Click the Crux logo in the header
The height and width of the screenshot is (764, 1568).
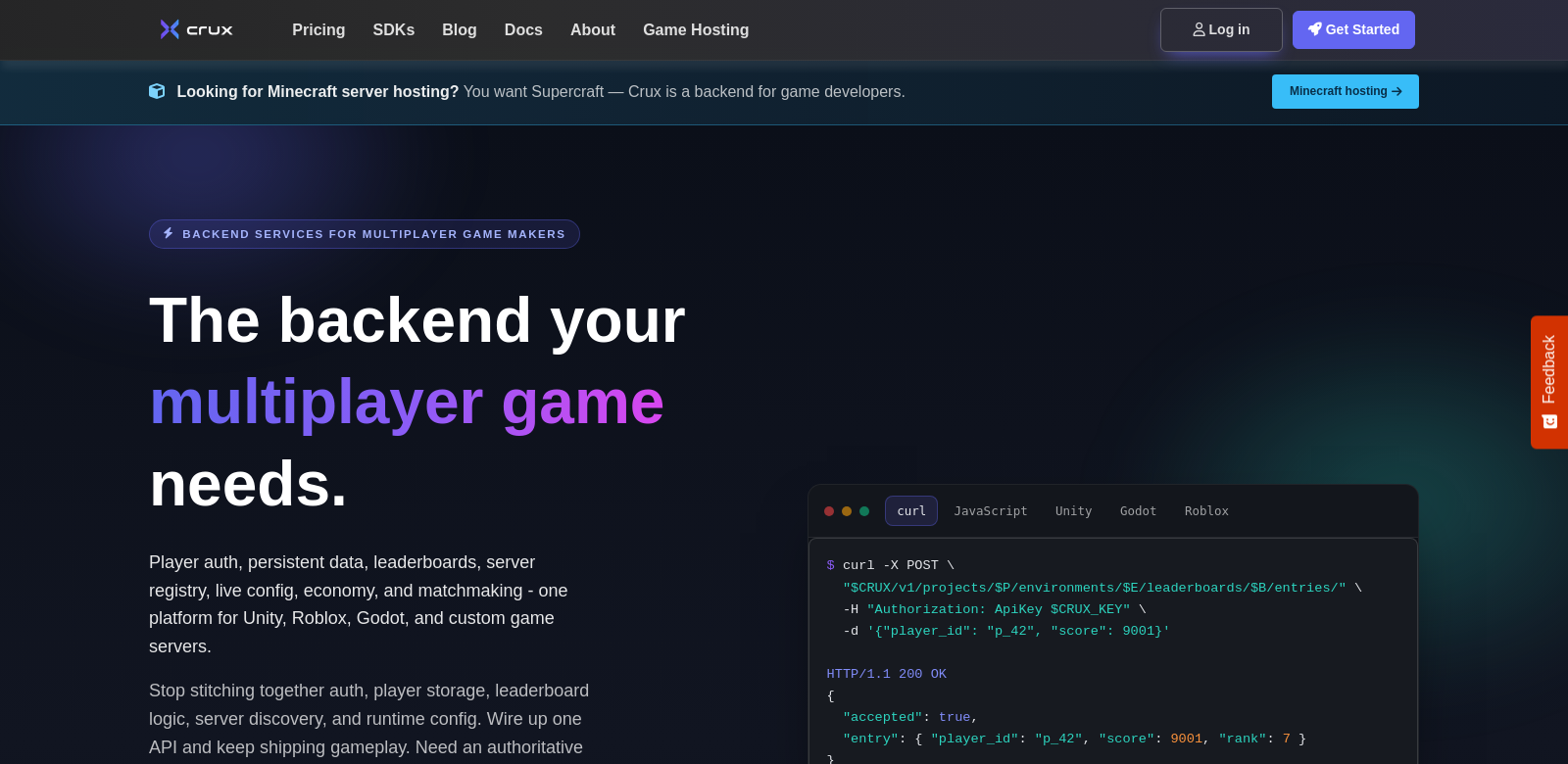196,29
